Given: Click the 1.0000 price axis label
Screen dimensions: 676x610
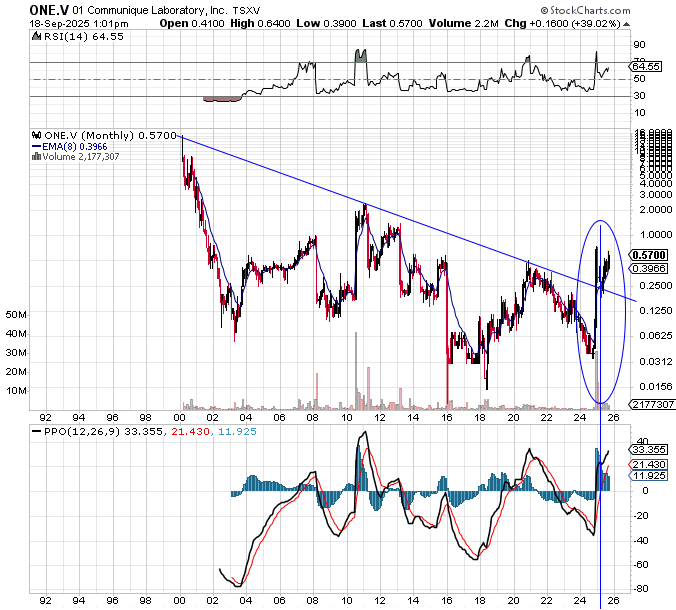Looking at the screenshot, I should point(656,235).
